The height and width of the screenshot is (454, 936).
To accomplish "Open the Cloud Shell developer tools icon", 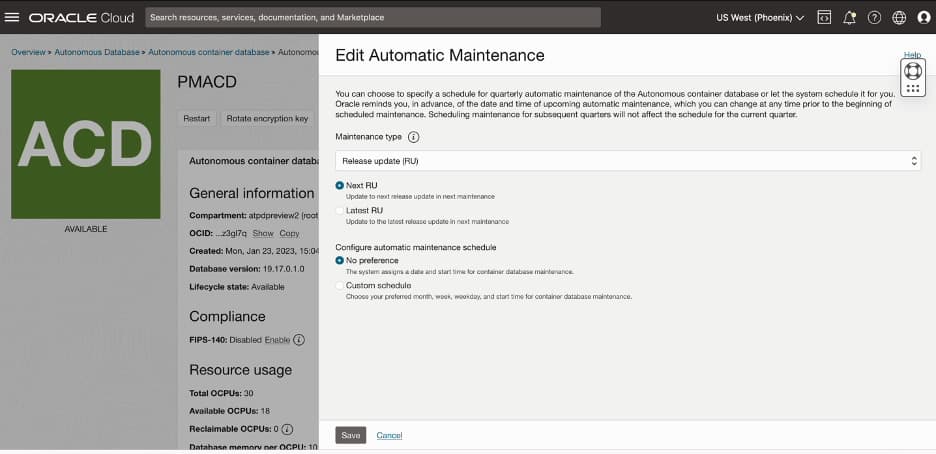I will tap(824, 17).
